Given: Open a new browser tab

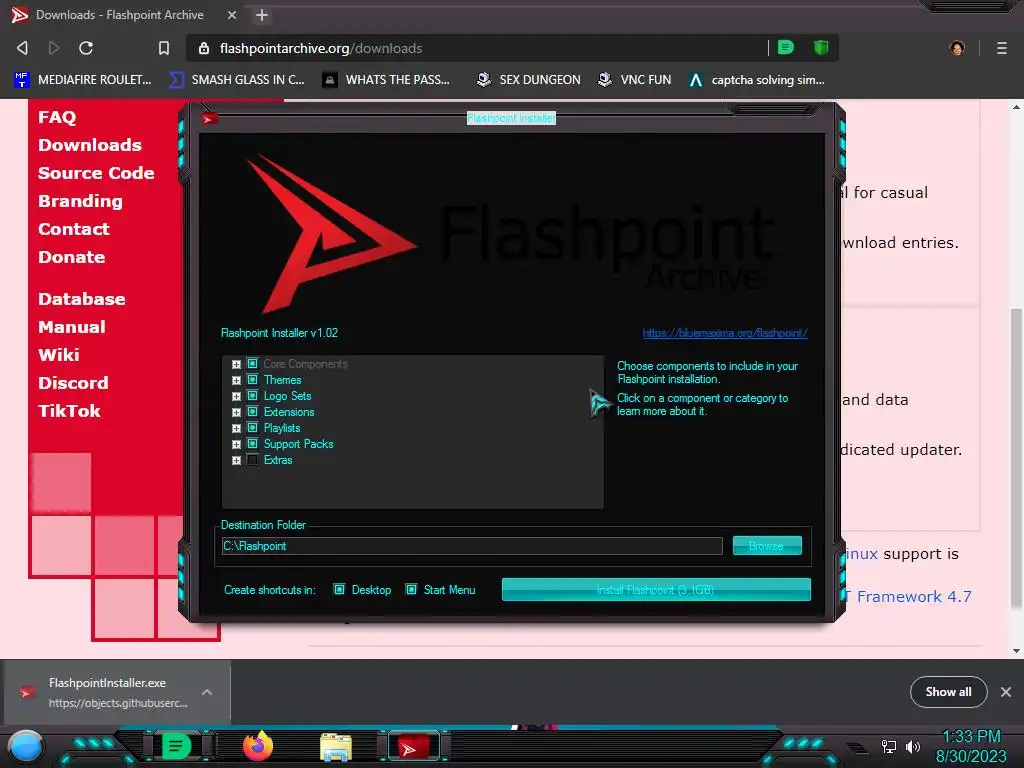Looking at the screenshot, I should click(262, 15).
